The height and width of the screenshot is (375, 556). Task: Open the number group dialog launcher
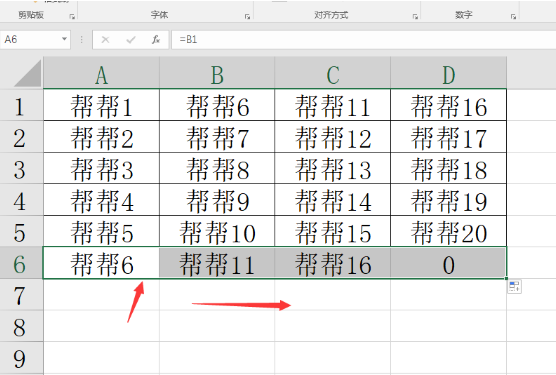(513, 16)
